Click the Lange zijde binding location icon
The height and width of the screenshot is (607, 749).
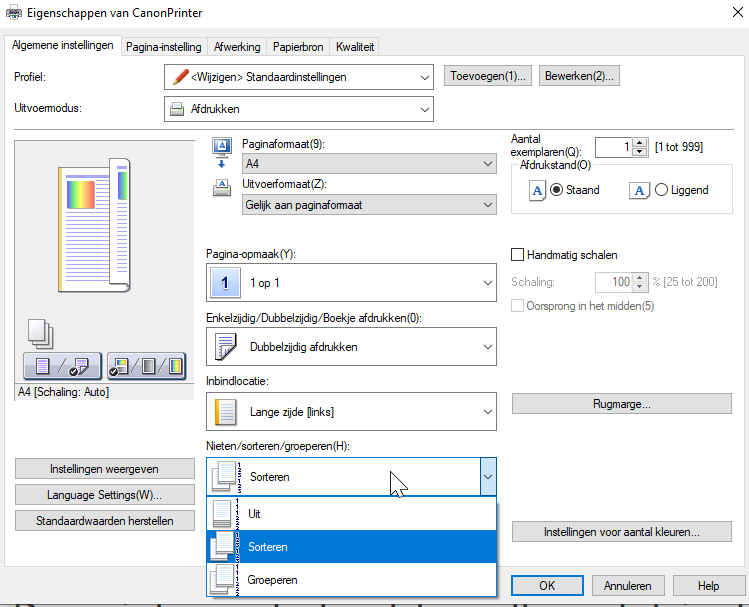click(225, 411)
